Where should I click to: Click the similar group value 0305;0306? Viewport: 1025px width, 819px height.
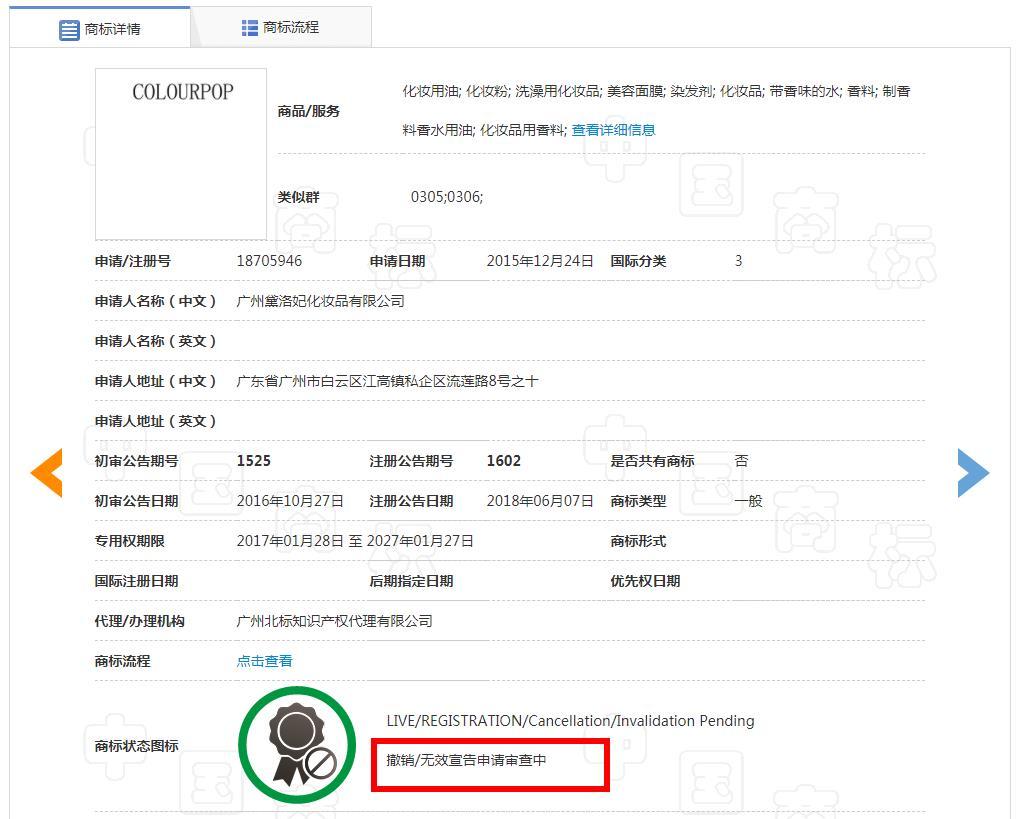tap(446, 197)
